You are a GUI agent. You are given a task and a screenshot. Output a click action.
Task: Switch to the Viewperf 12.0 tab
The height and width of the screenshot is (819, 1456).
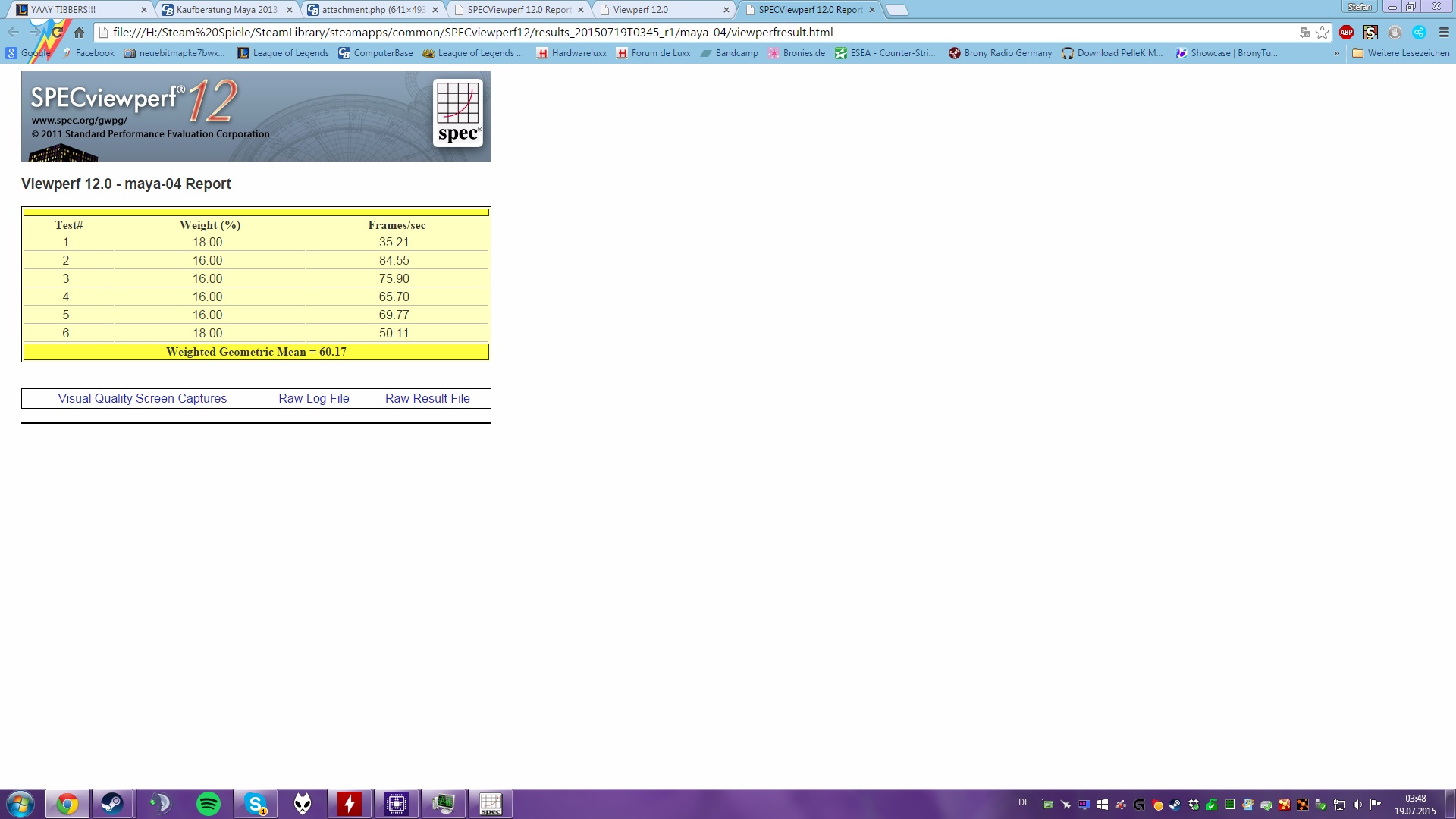[664, 10]
